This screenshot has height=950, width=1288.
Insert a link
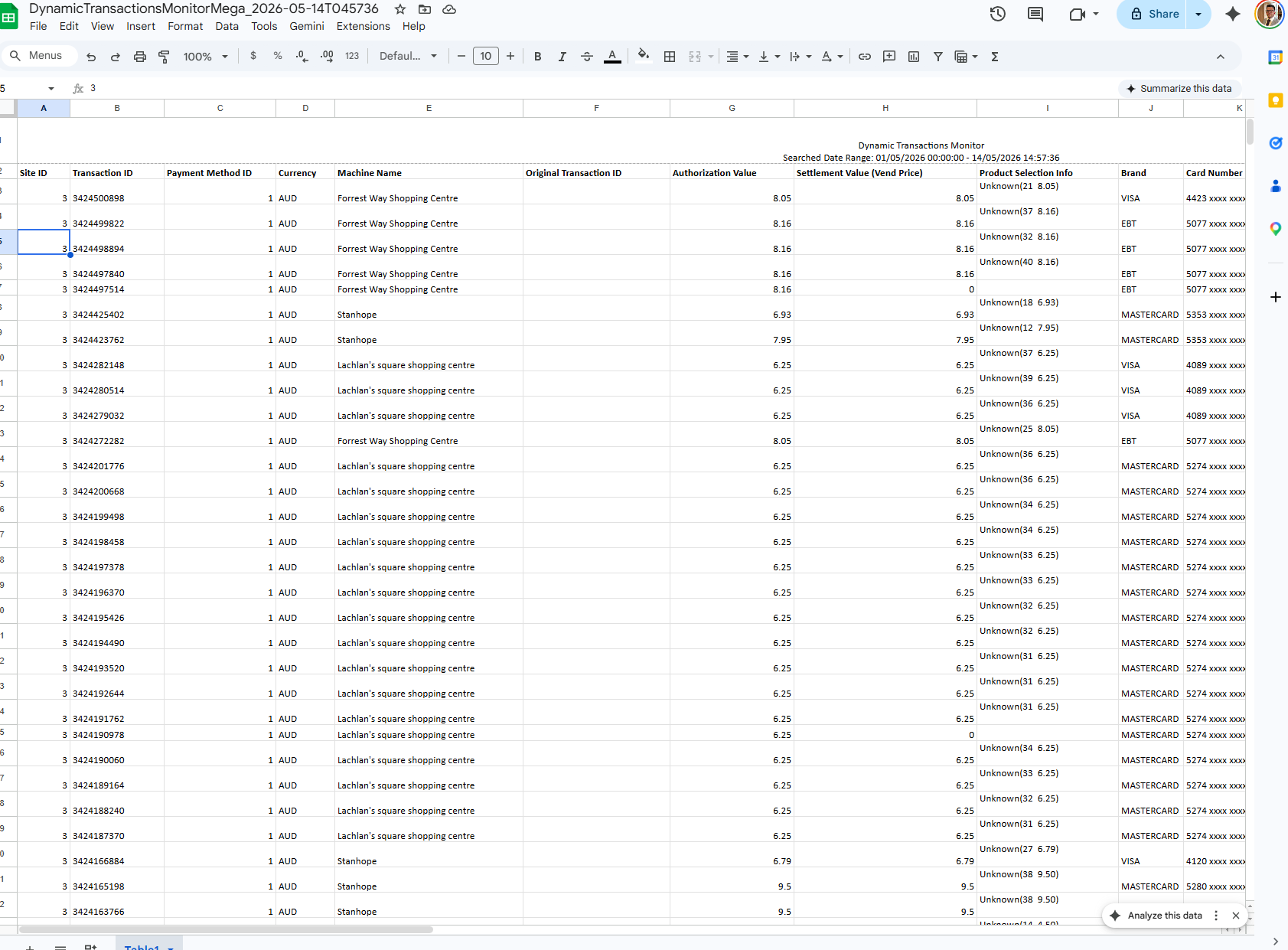pos(865,57)
